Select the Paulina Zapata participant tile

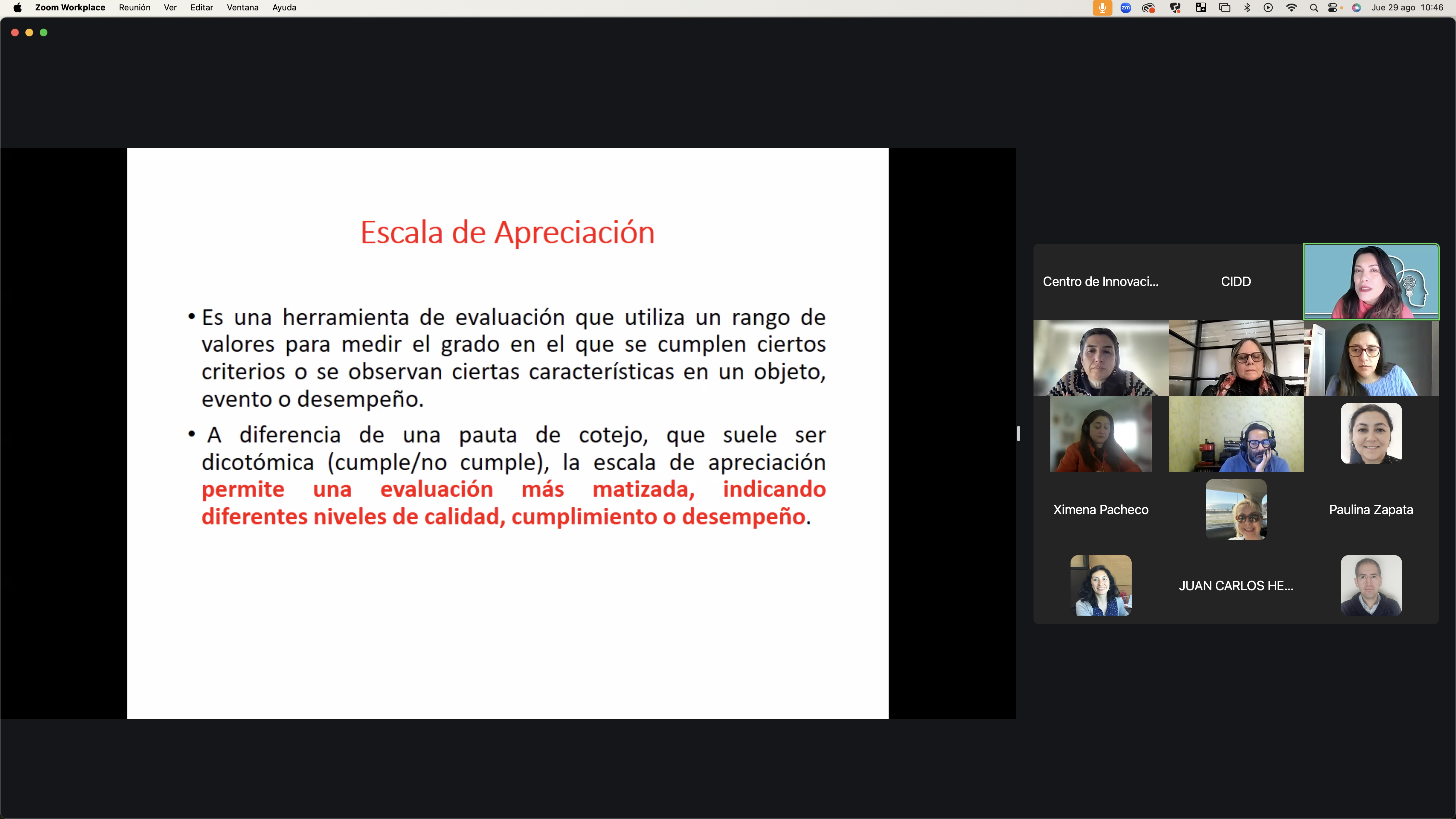1371,510
